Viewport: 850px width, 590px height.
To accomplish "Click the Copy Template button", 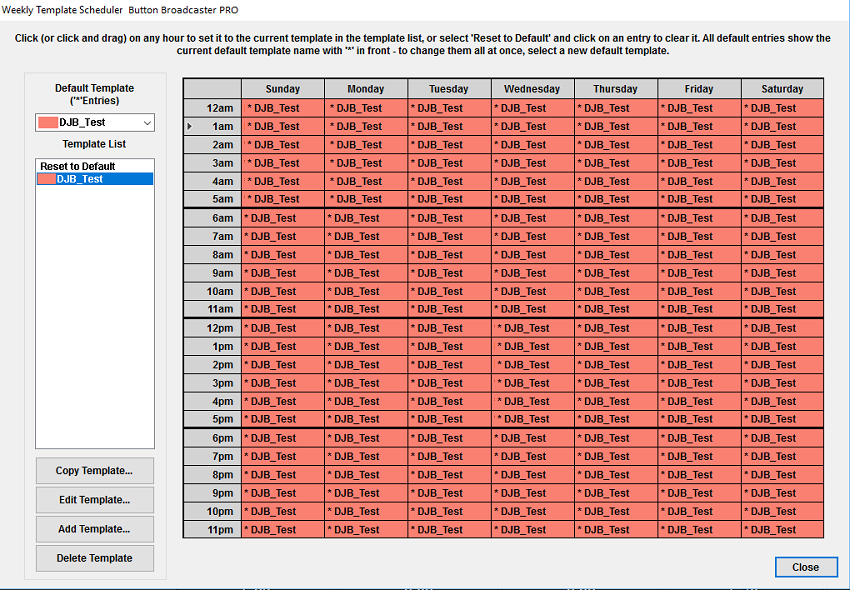I will [x=95, y=471].
